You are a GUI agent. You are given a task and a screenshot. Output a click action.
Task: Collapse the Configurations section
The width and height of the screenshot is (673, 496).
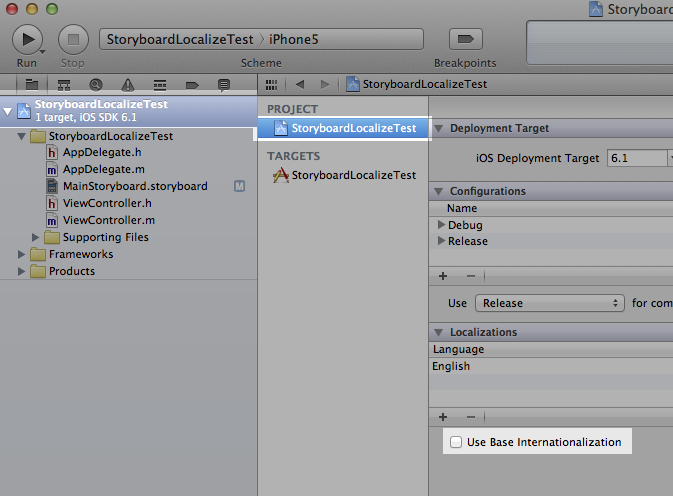pos(439,191)
